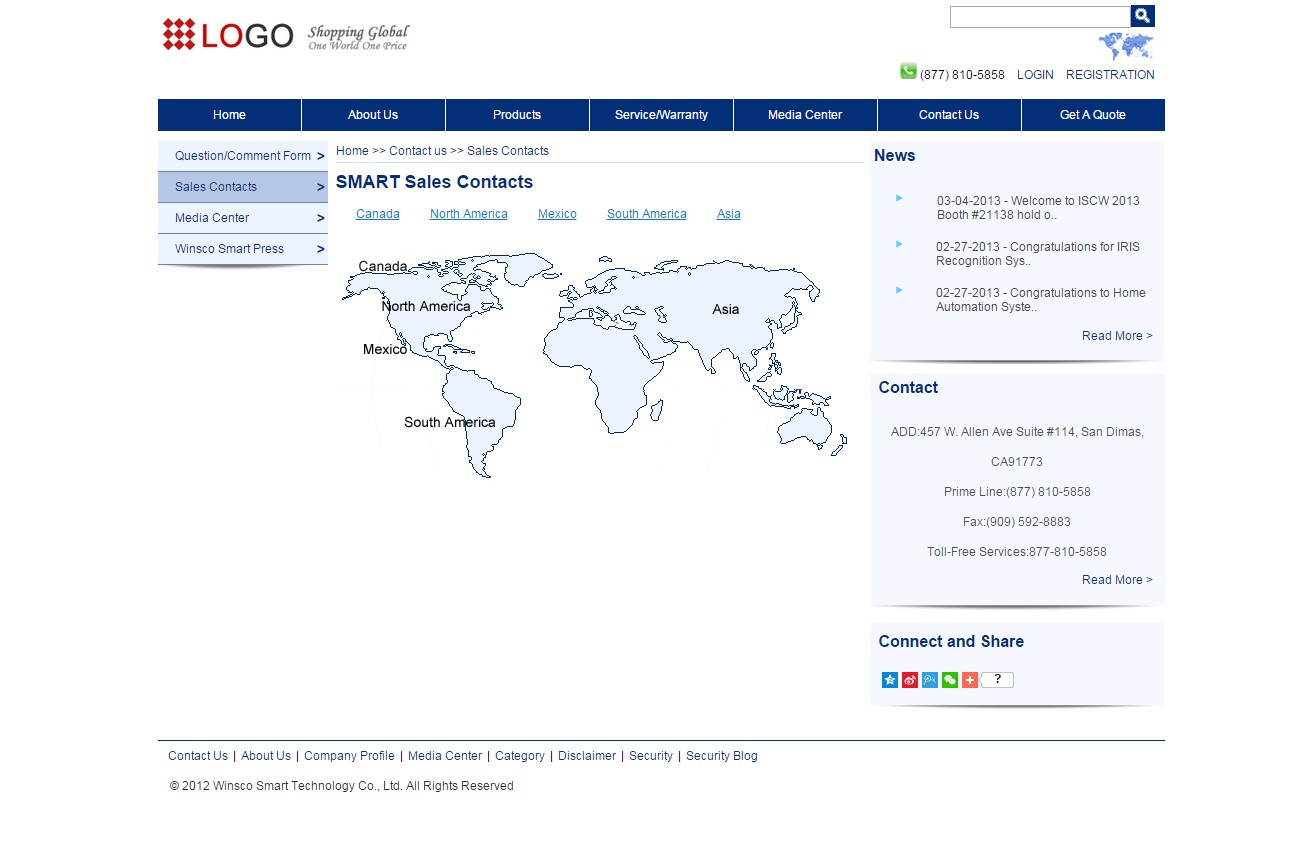
Task: Click the Asia region on the map
Action: coord(725,309)
